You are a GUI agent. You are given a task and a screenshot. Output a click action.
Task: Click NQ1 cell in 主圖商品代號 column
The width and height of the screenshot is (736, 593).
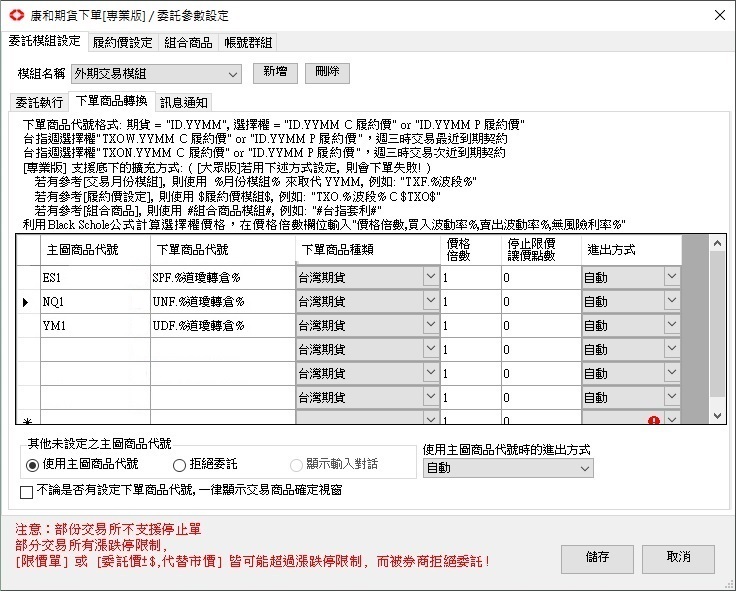pyautogui.click(x=95, y=301)
